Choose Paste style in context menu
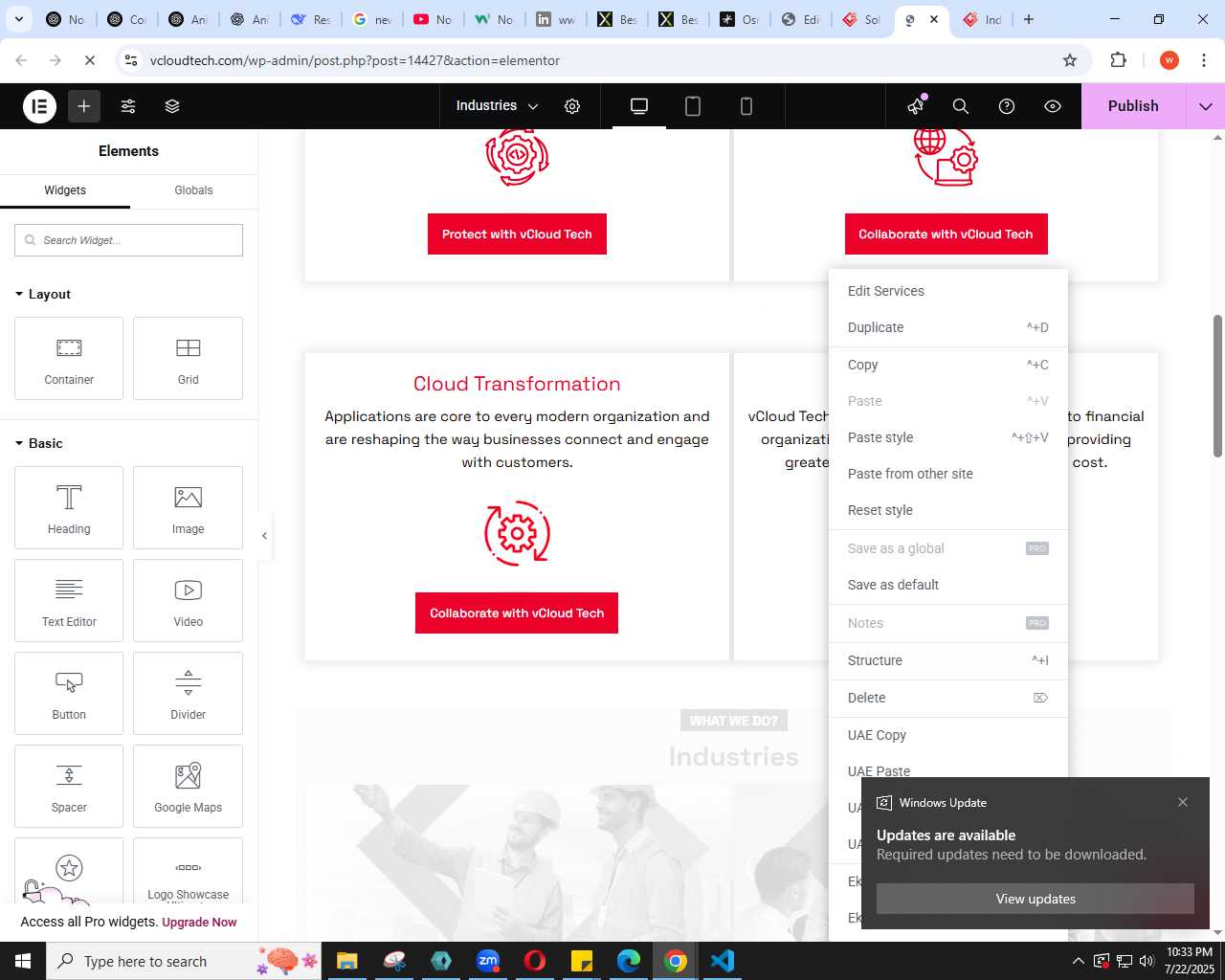The width and height of the screenshot is (1225, 980). click(948, 437)
